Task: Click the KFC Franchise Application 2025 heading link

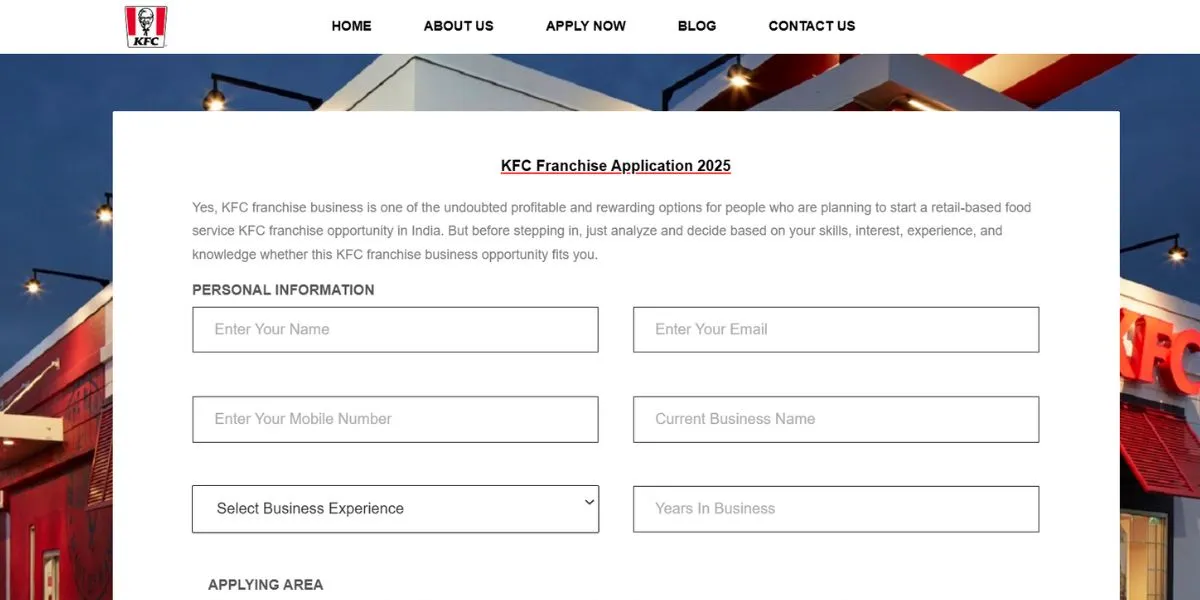Action: pos(615,165)
